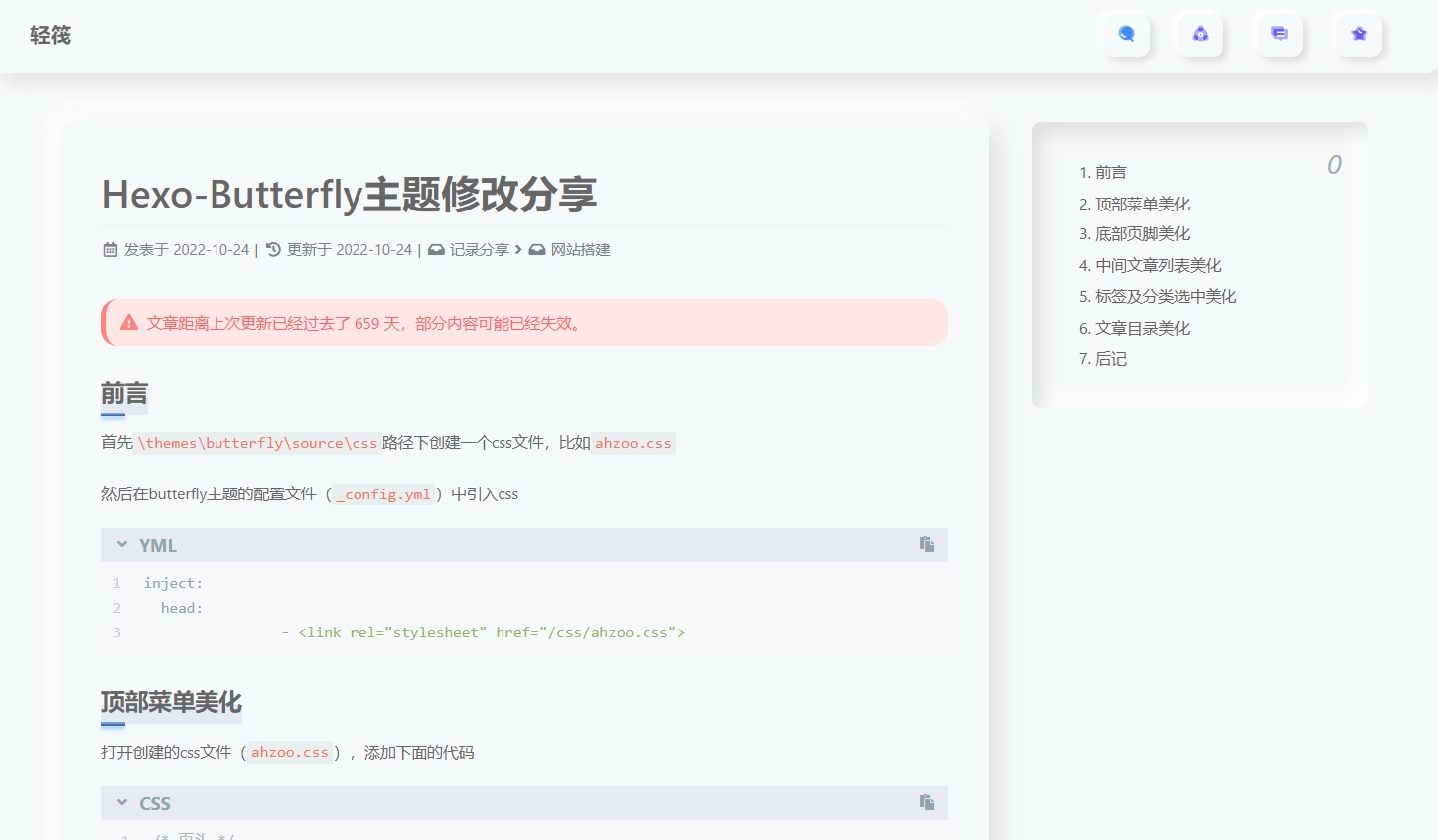Click the 前言 section heading
This screenshot has height=840, width=1438.
[x=124, y=394]
